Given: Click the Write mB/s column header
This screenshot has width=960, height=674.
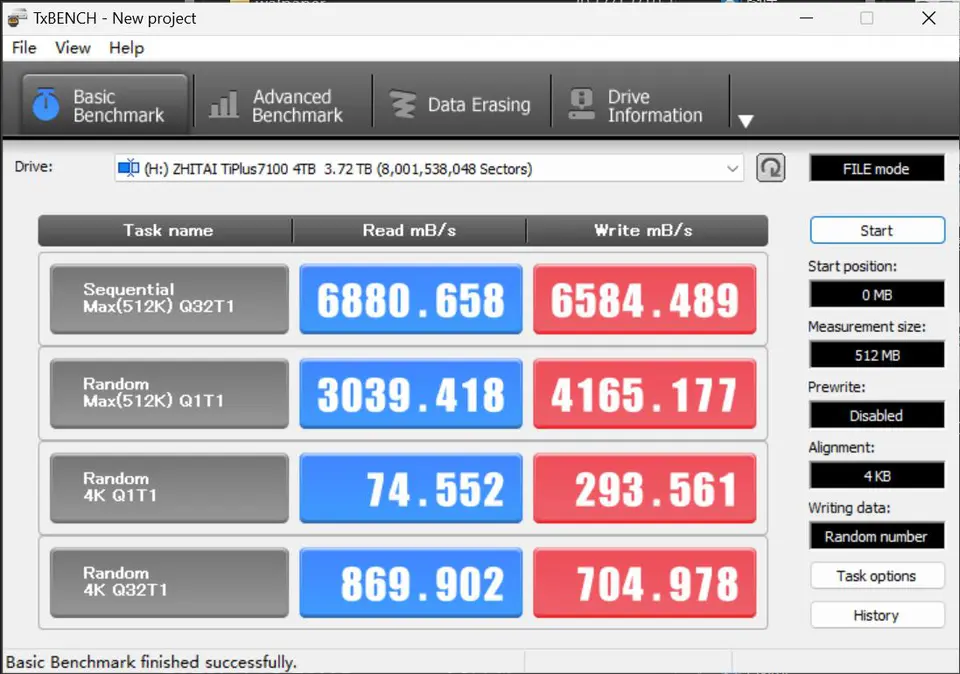Looking at the screenshot, I should pyautogui.click(x=647, y=230).
